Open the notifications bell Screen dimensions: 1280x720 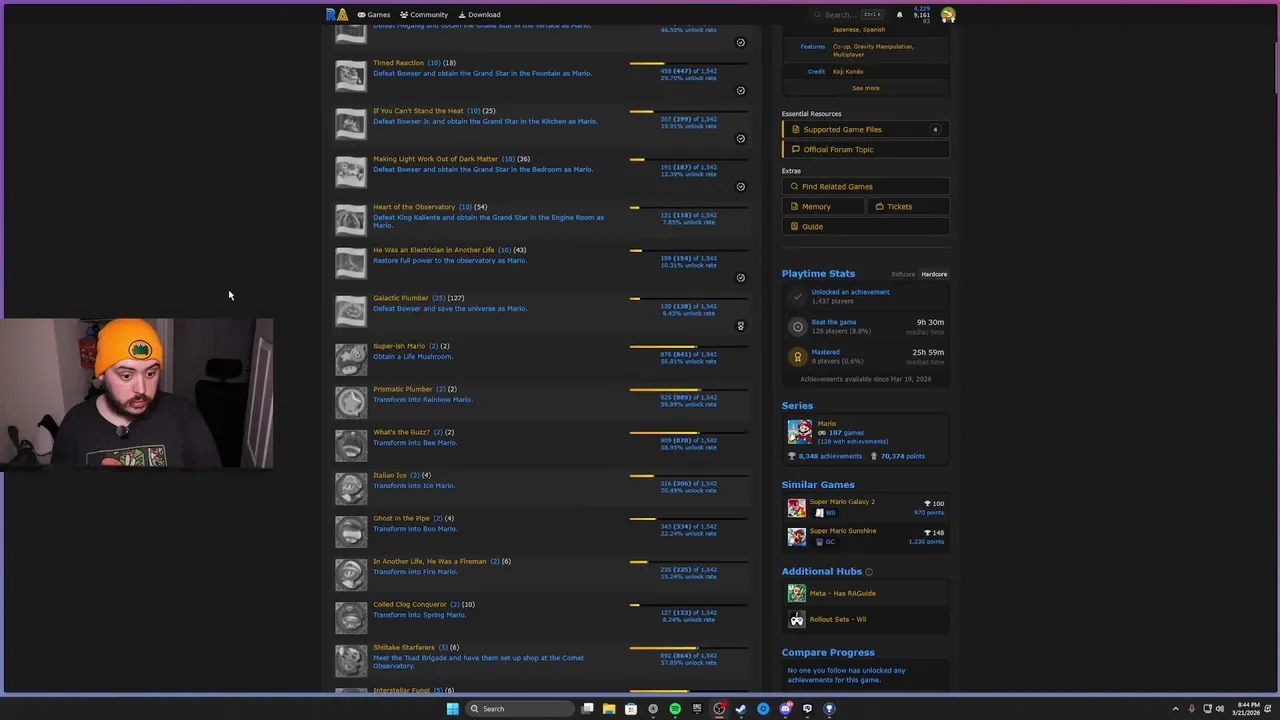click(899, 14)
